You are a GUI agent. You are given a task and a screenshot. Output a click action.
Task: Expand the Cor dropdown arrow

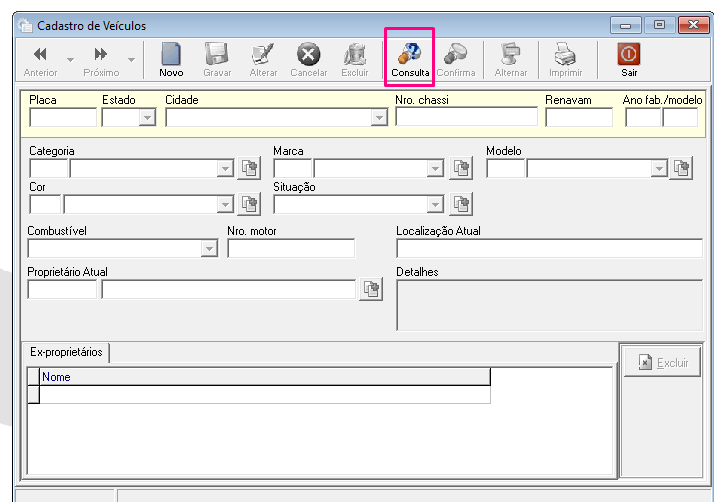pyautogui.click(x=225, y=205)
